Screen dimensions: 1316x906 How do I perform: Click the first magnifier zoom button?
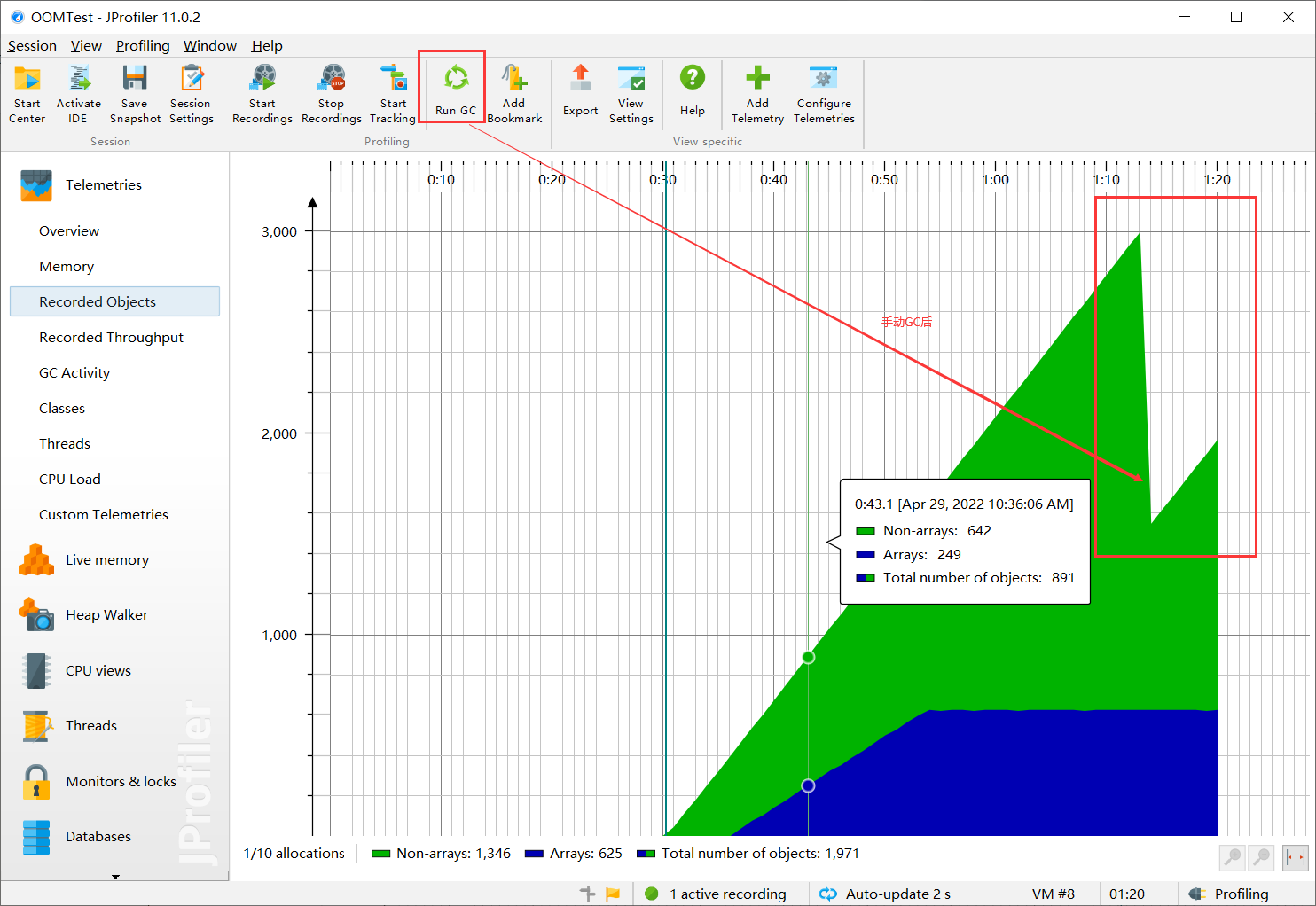tap(1233, 857)
